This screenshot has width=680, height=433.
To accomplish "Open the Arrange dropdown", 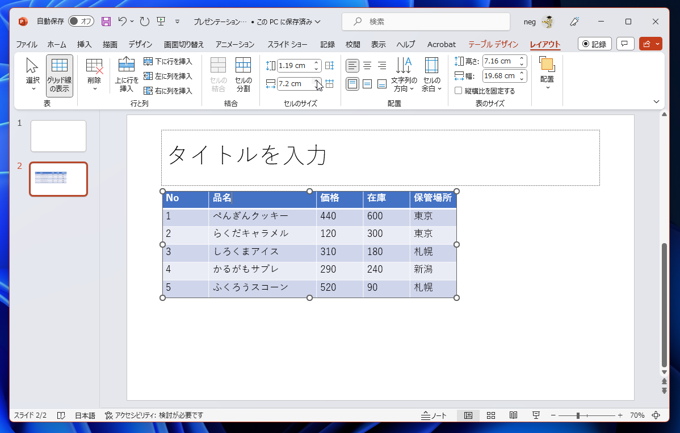I will 547,73.
